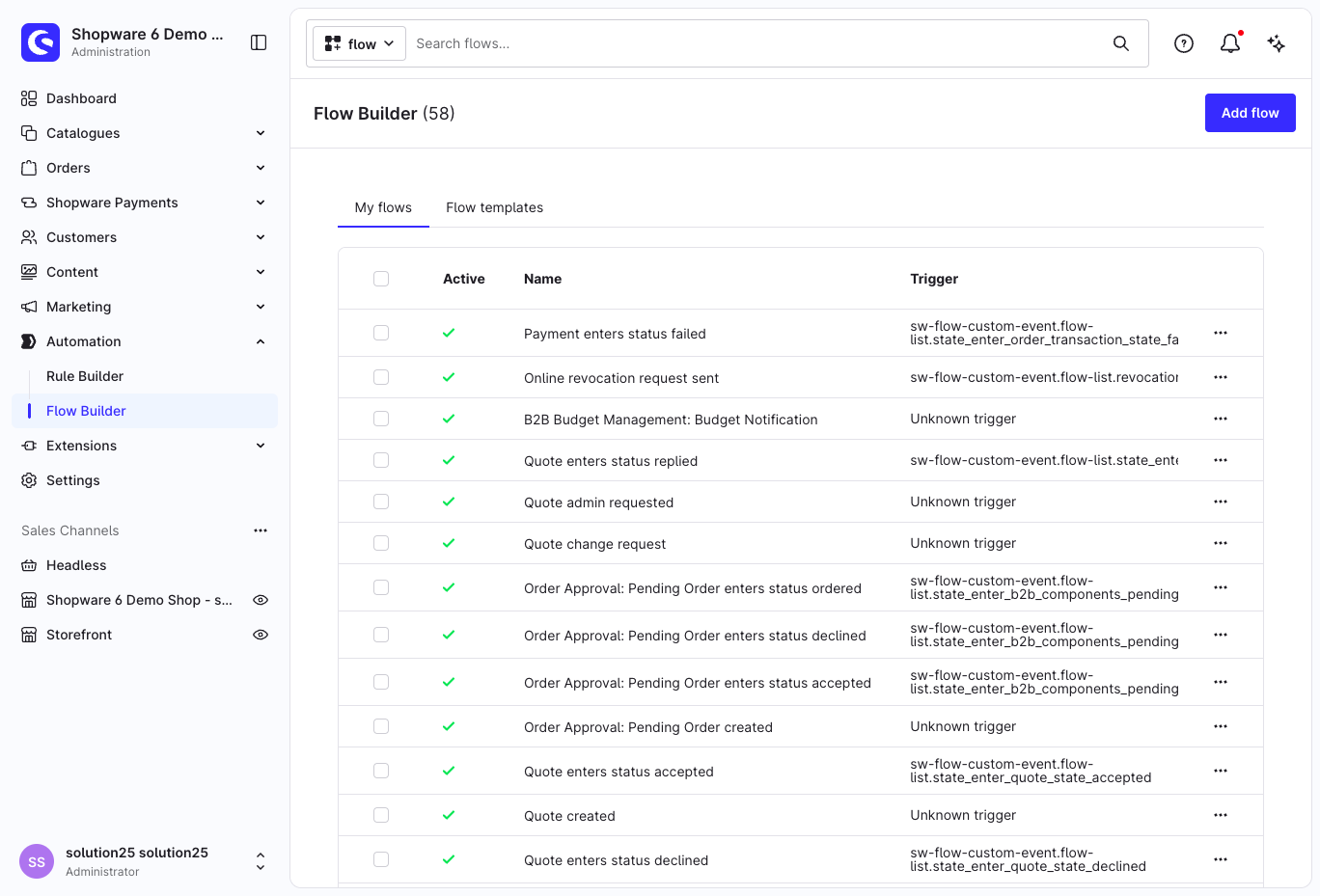Open actions menu for Order Approval: Pending Order created

point(1221,726)
